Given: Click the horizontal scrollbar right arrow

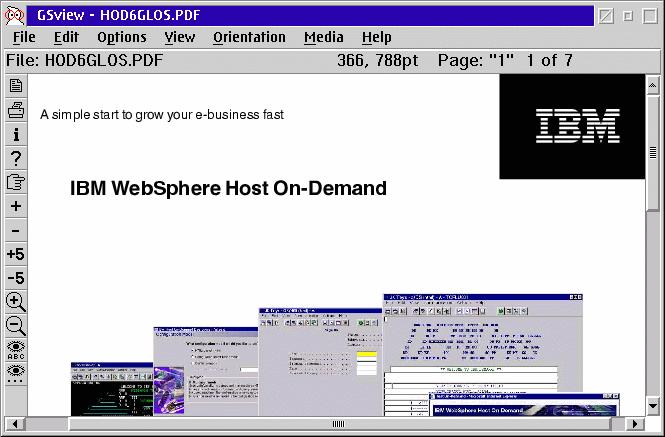Looking at the screenshot, I should click(634, 423).
